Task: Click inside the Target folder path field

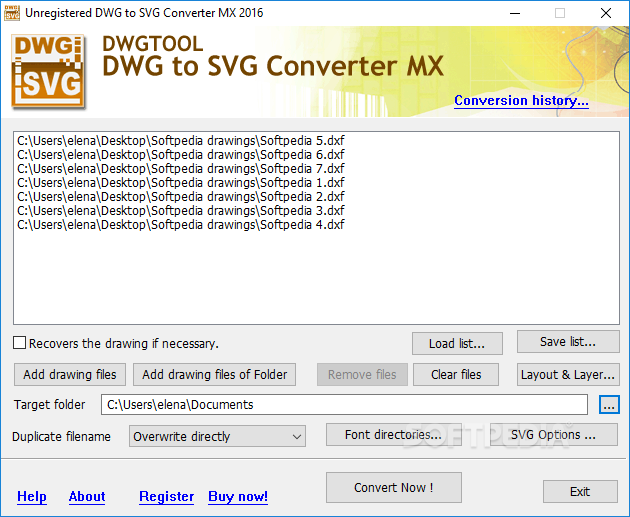Action: [x=344, y=405]
